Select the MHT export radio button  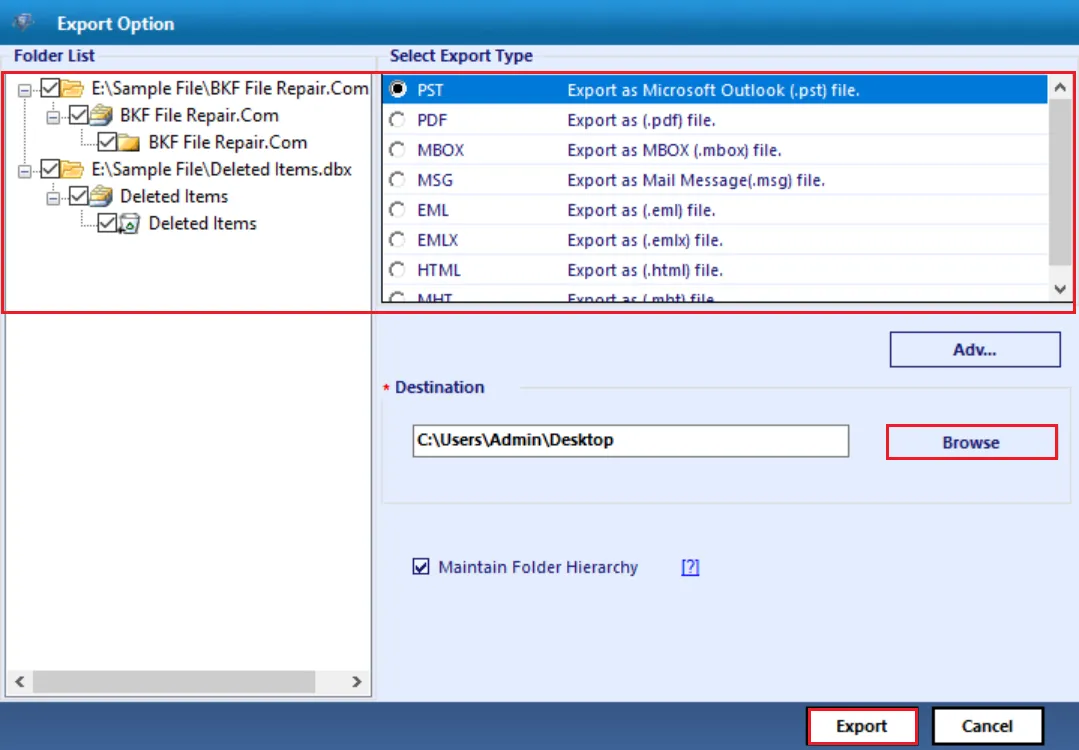click(398, 297)
